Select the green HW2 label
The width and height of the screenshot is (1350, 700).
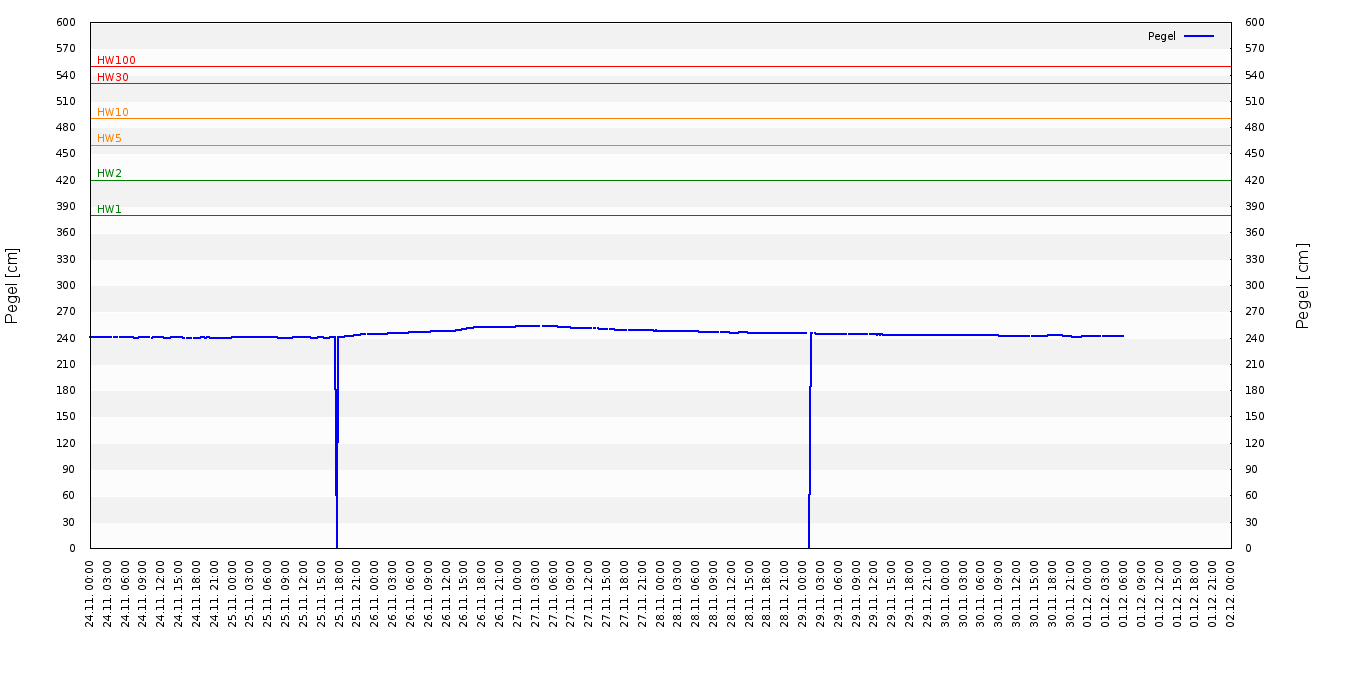(x=109, y=173)
